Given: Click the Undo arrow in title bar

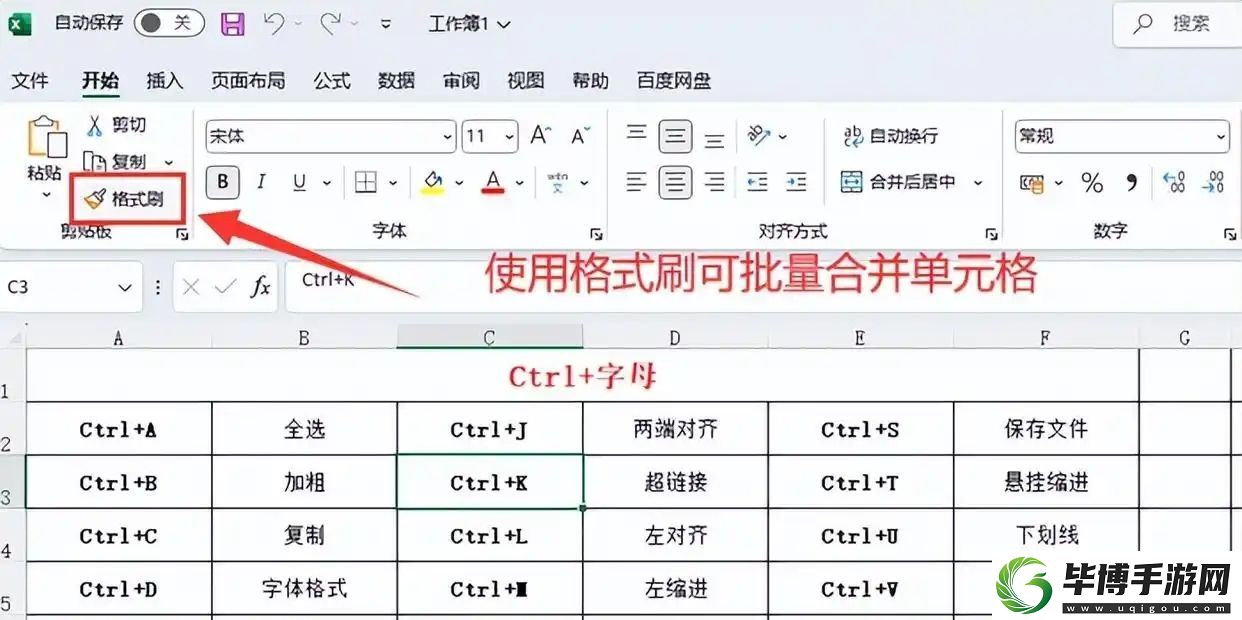Looking at the screenshot, I should coord(274,24).
